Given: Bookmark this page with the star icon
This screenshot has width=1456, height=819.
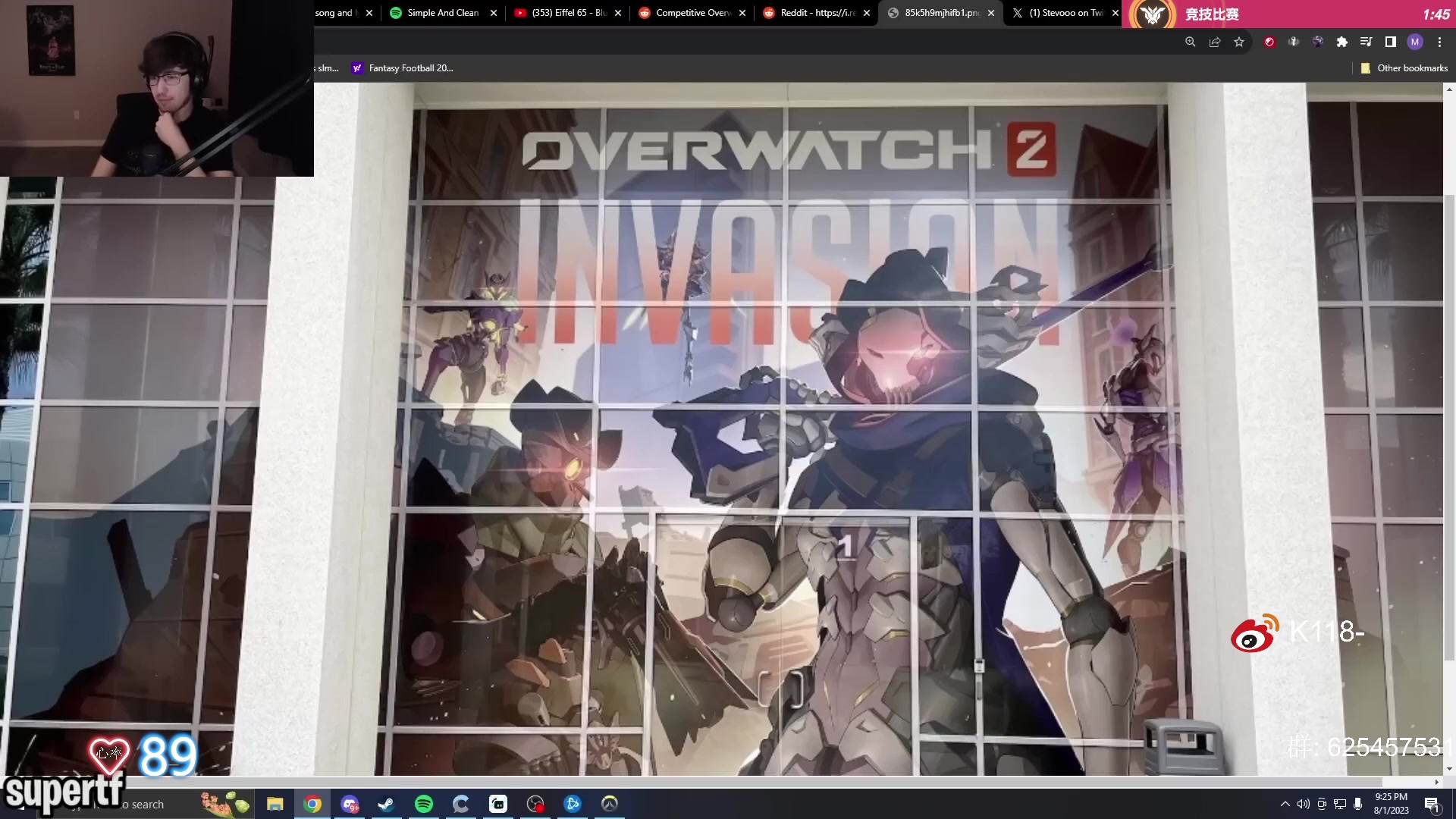Looking at the screenshot, I should [1239, 42].
